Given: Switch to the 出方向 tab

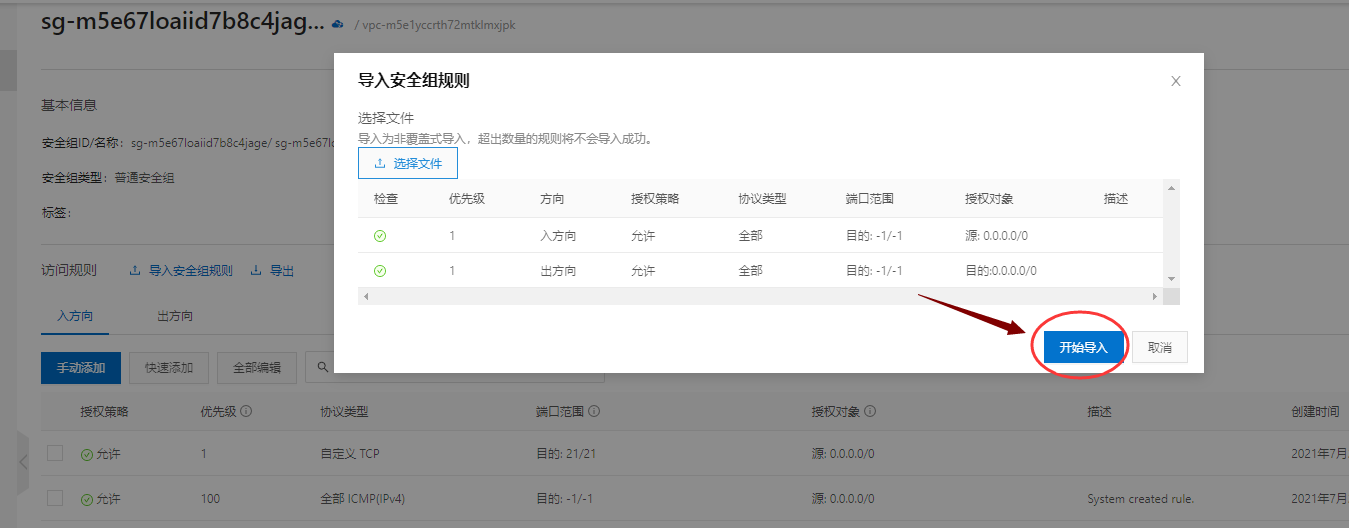Looking at the screenshot, I should (x=175, y=316).
